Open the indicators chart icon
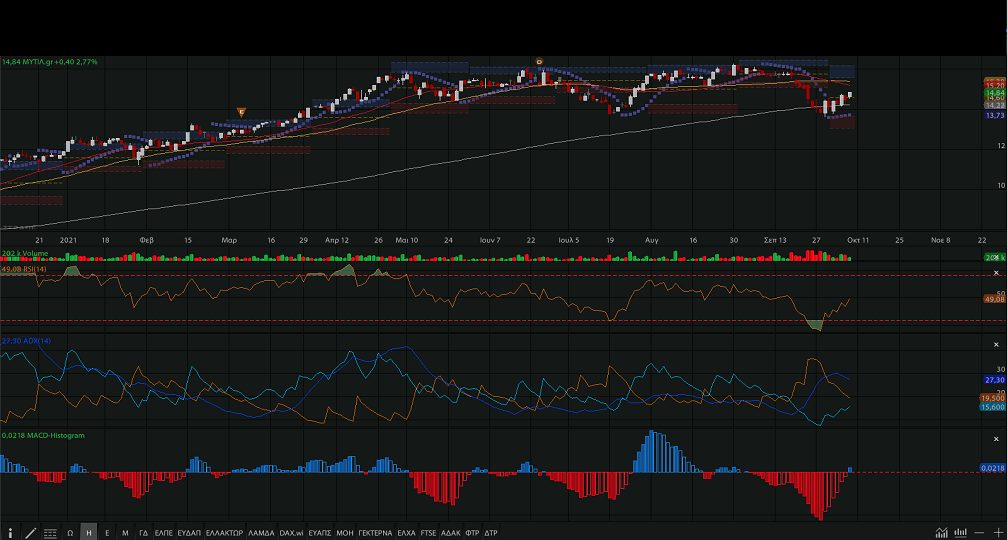The height and width of the screenshot is (540, 1007). point(941,532)
